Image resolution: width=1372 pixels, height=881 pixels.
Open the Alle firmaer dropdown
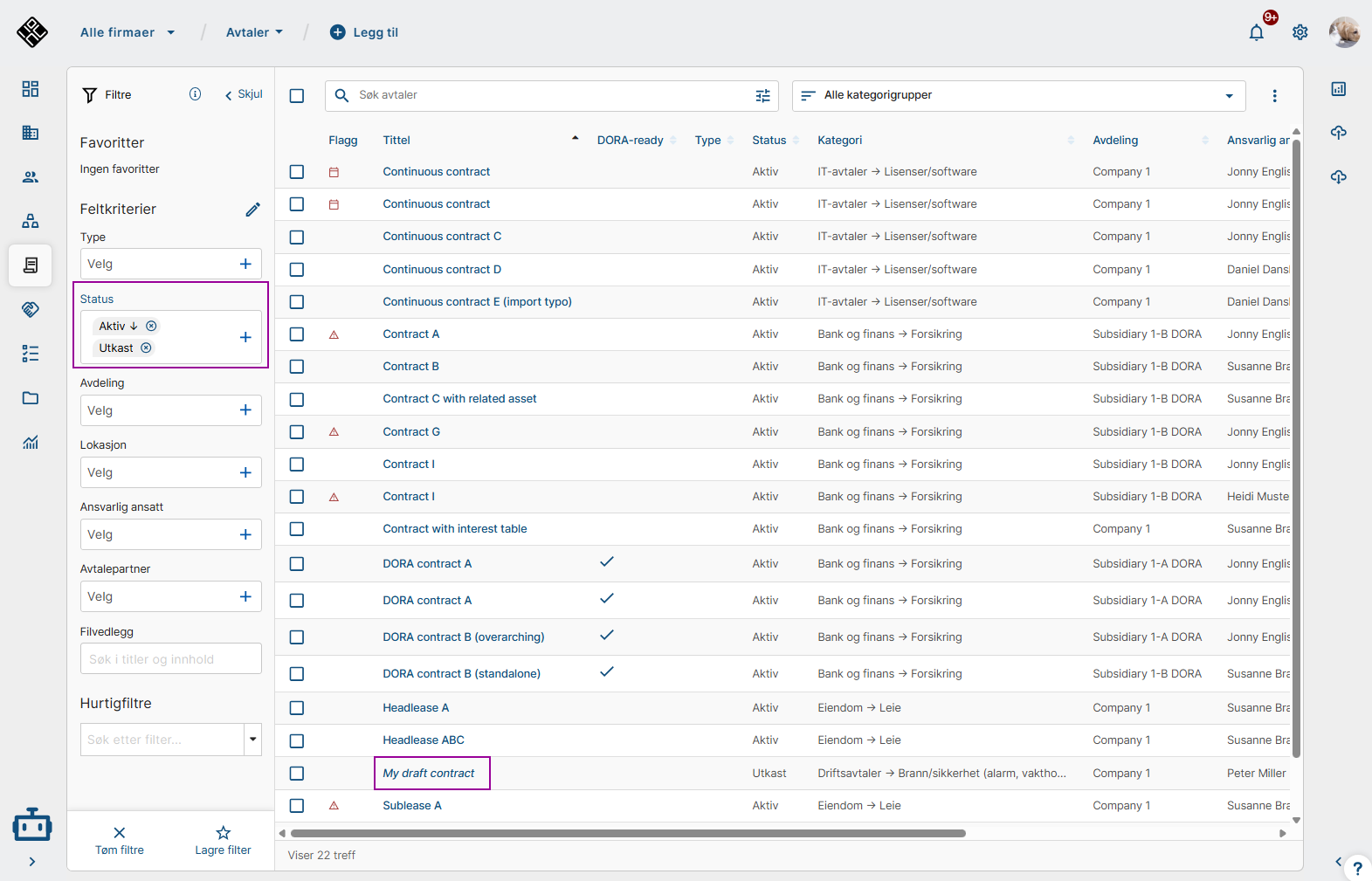[128, 33]
